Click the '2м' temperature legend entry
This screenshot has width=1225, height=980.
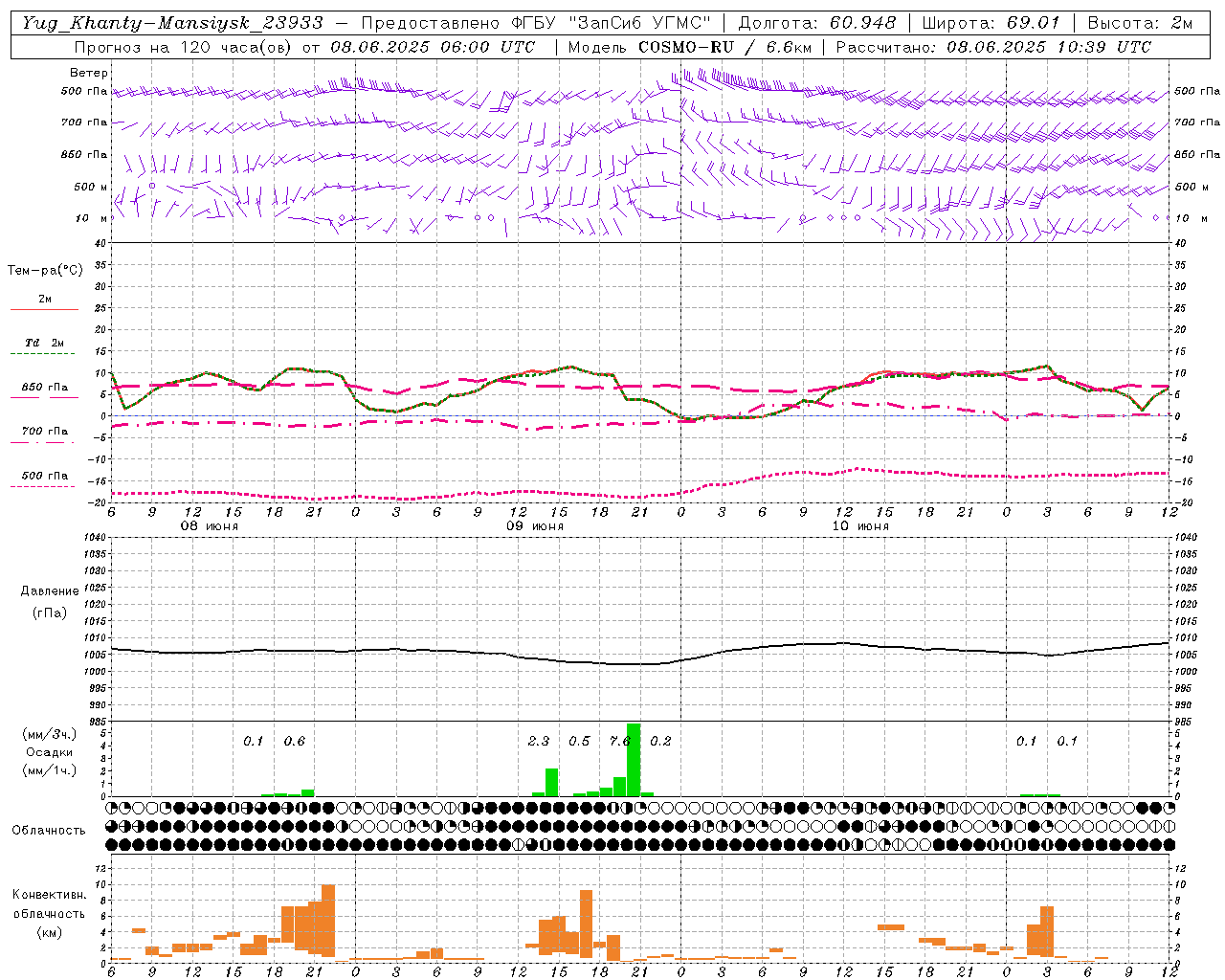click(x=45, y=300)
